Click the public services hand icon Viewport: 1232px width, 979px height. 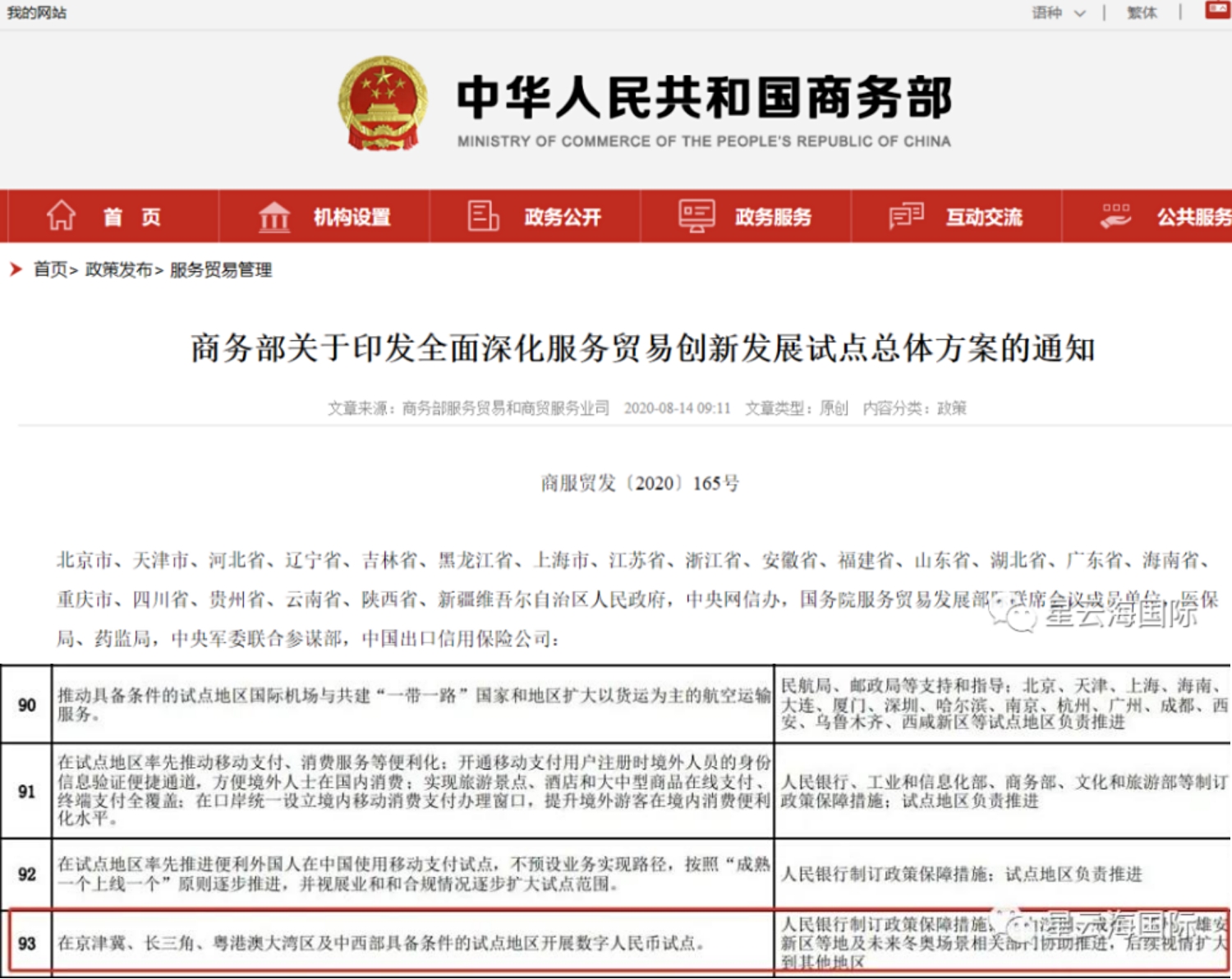pyautogui.click(x=1115, y=216)
